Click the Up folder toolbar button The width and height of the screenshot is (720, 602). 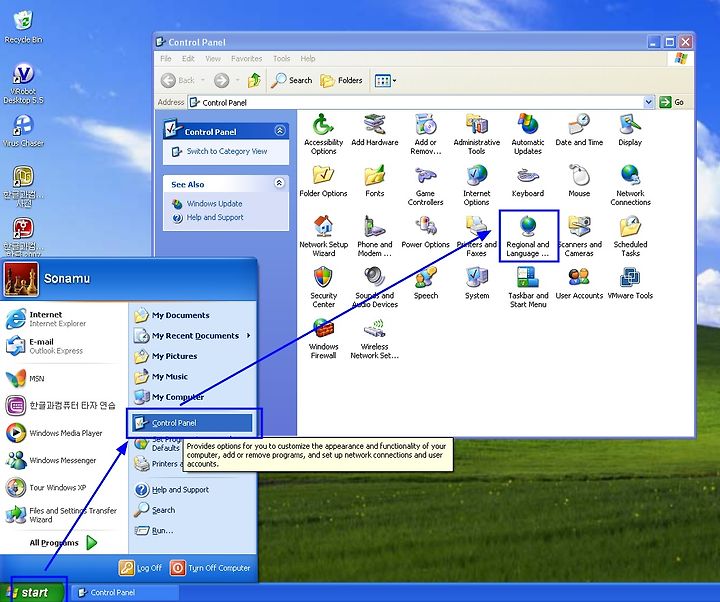click(254, 81)
